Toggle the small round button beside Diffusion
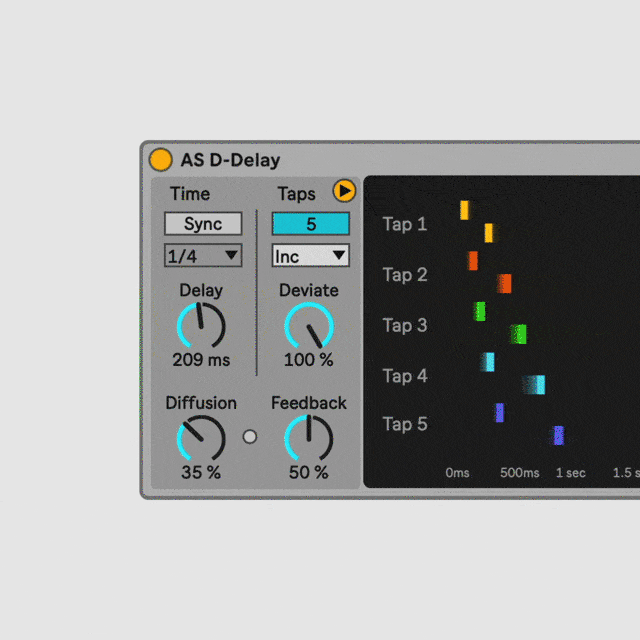The image size is (640, 640). (x=250, y=437)
